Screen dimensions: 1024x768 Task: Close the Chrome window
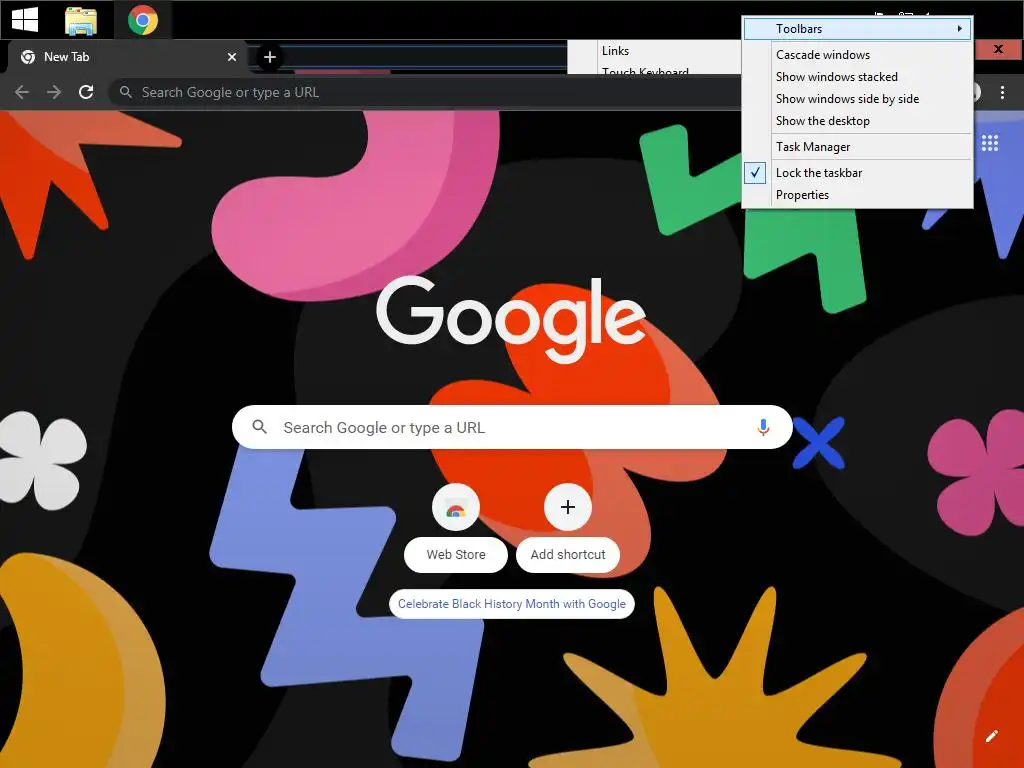[999, 49]
